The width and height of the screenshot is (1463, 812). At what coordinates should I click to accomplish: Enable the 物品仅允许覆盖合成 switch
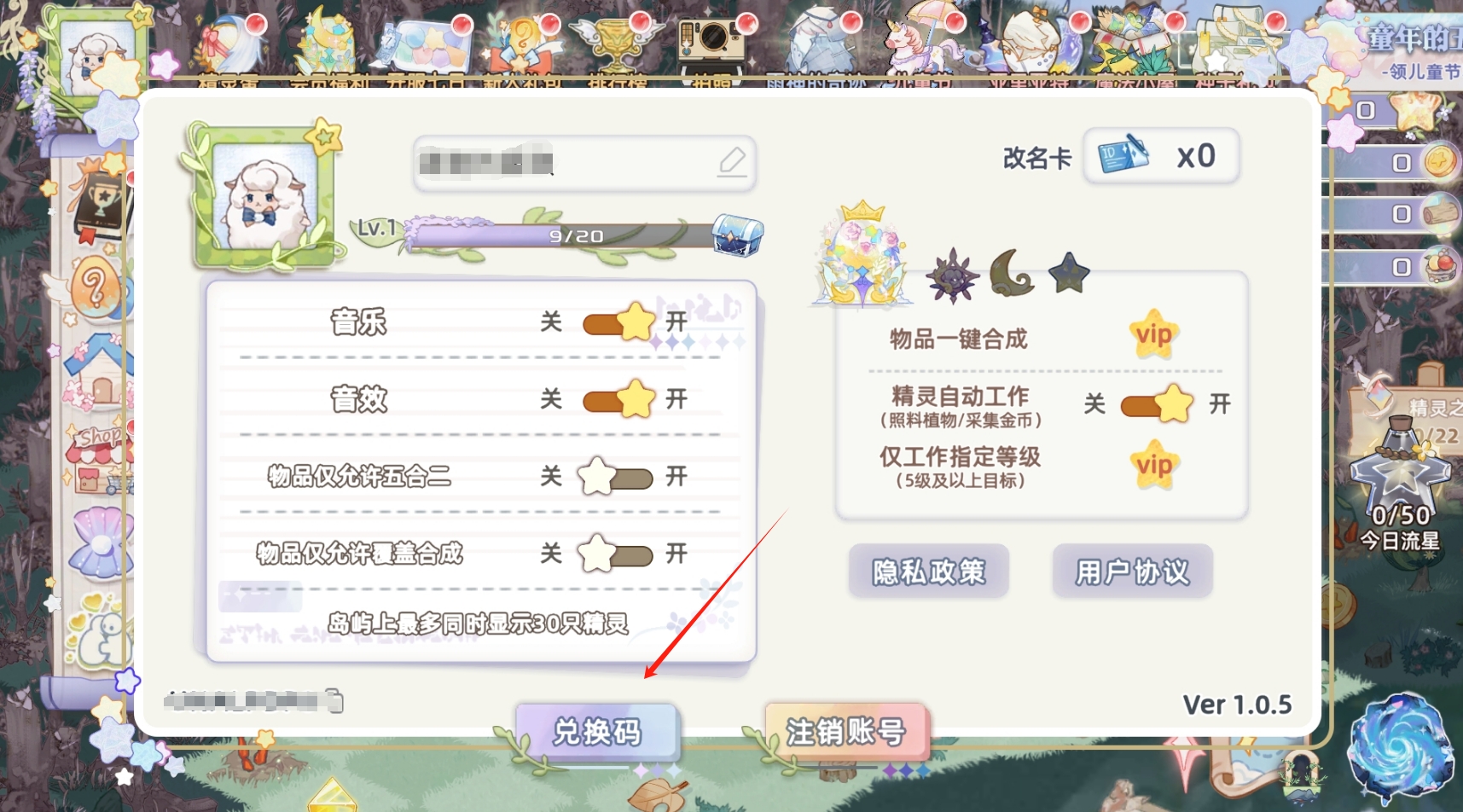[x=615, y=554]
